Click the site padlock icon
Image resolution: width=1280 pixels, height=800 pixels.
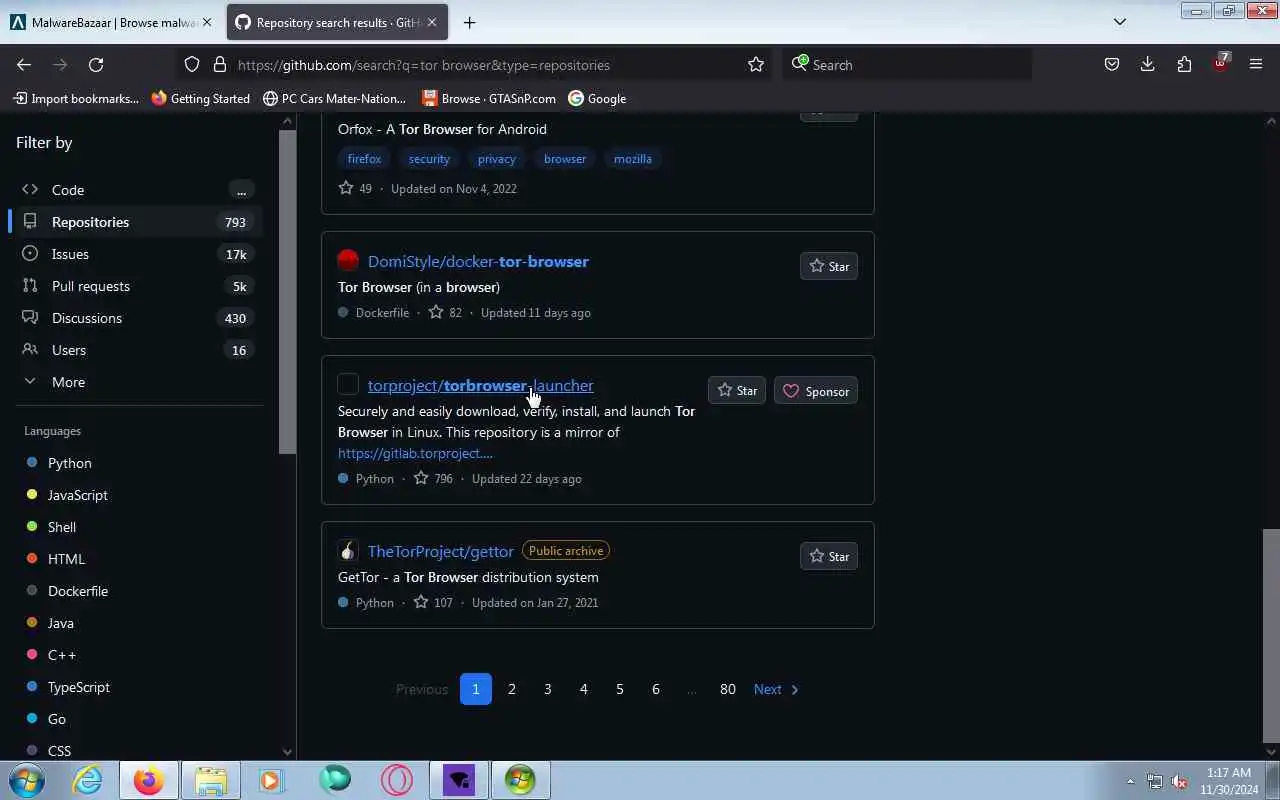220,64
